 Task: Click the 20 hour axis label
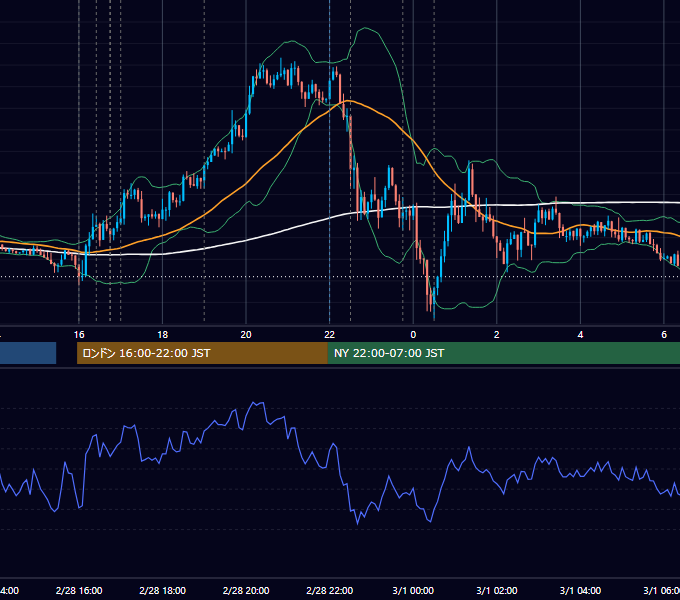pos(246,335)
